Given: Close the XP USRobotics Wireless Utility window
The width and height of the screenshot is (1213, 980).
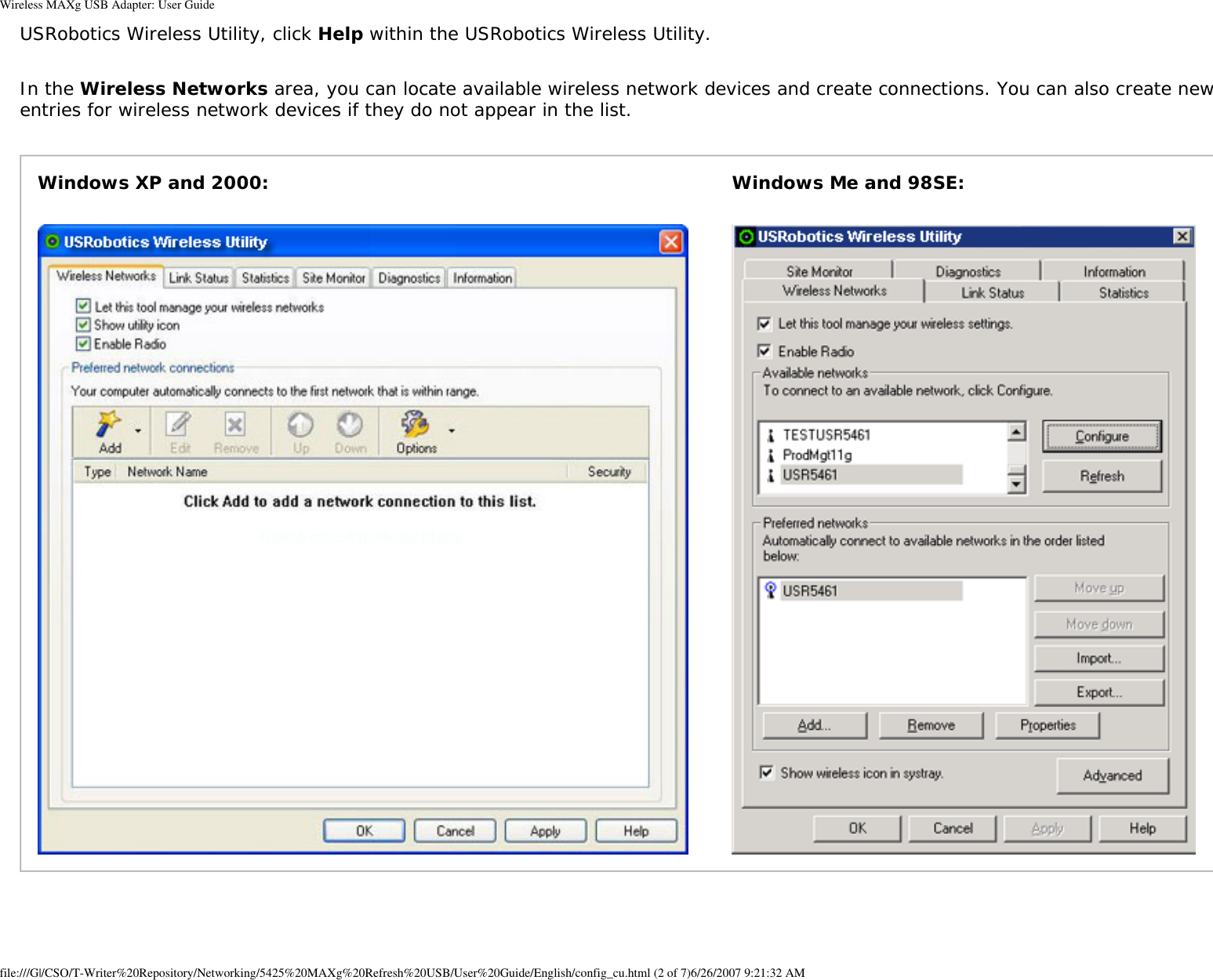Looking at the screenshot, I should 670,241.
